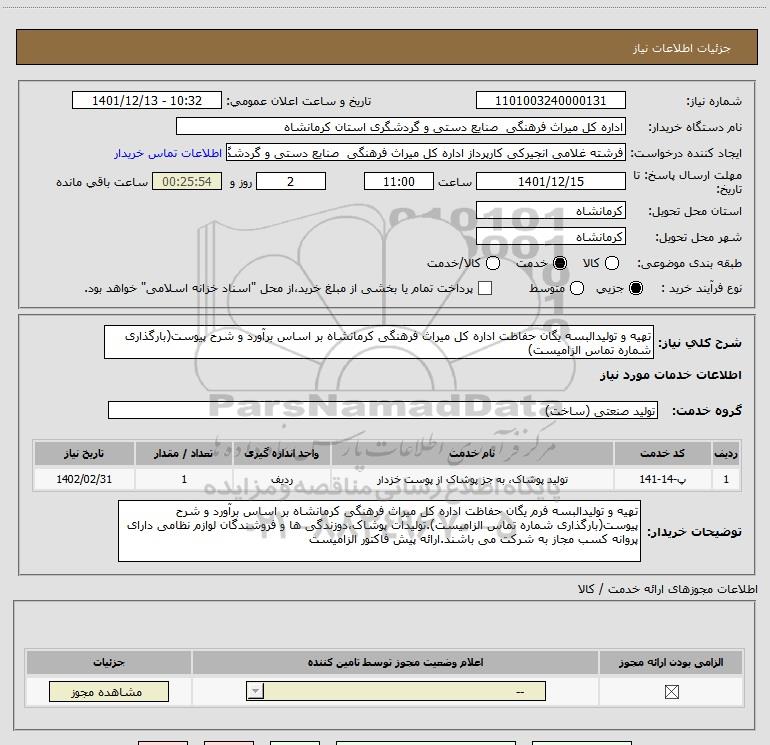Screen dimensions: 770x745
Task: Click the delivery province field کرمانشاه
Action: click(x=550, y=211)
